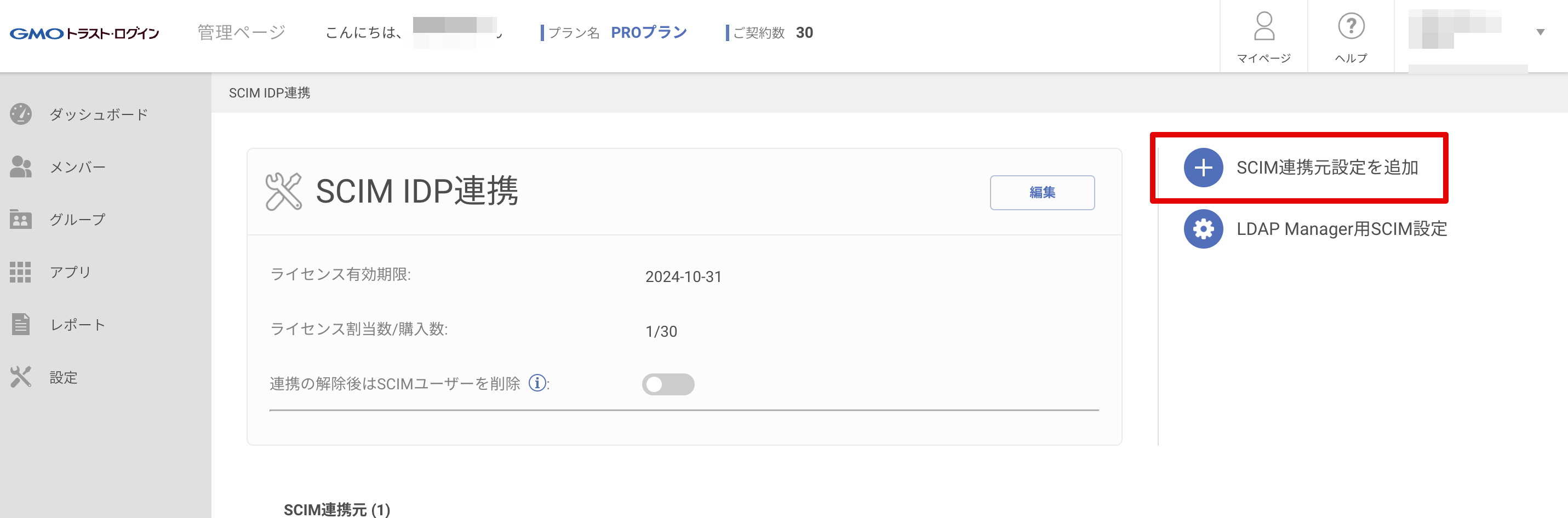Go to the アプリ menu item
1568x518 pixels.
tap(71, 272)
